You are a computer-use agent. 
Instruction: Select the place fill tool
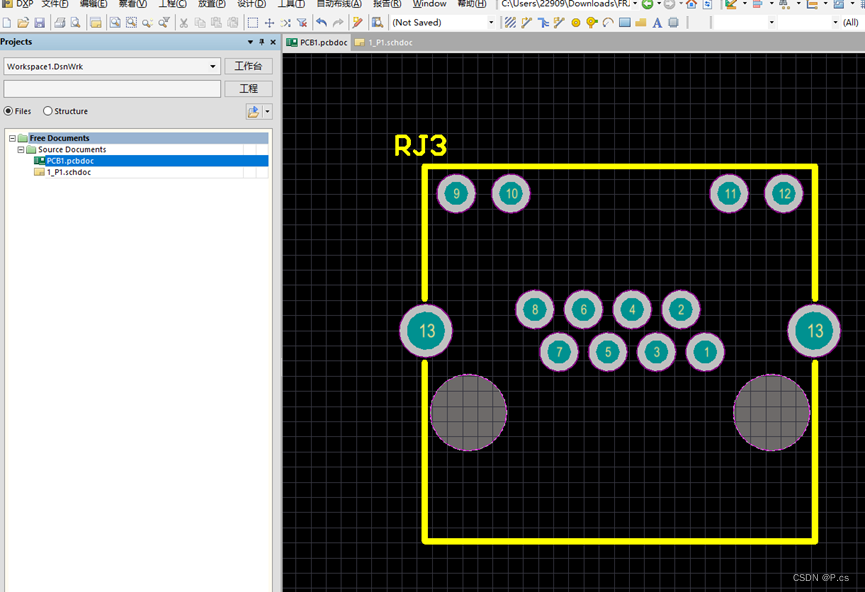click(x=624, y=23)
